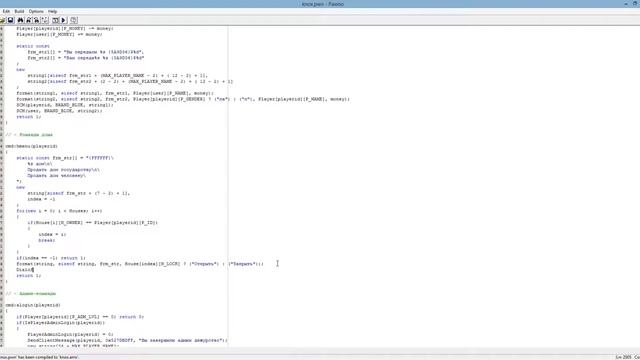Viewport: 640px width, 360px height.
Task: Click the 'if(index == -1) return 1;' line
Action: coord(51,258)
